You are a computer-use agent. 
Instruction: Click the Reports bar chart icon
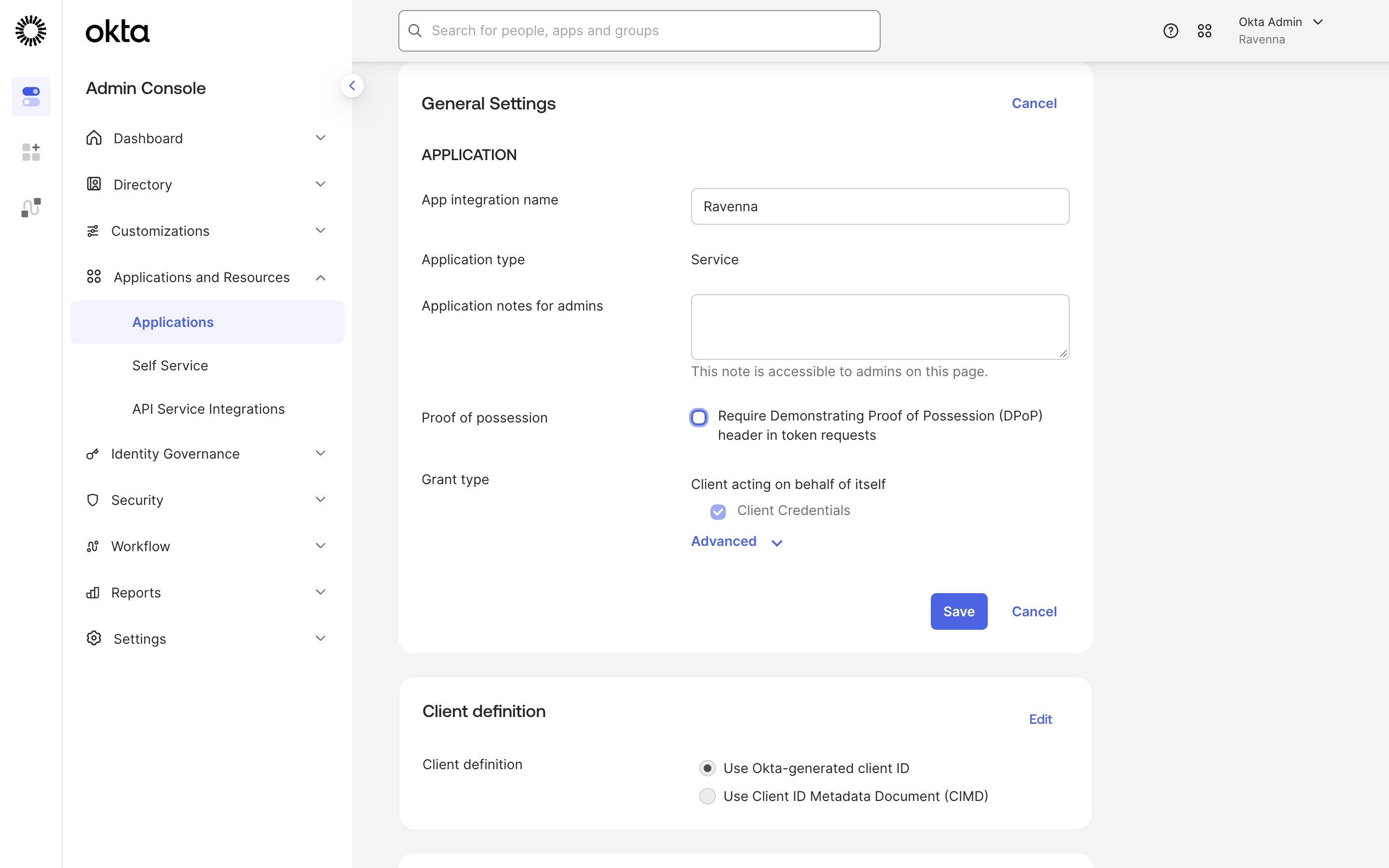(x=93, y=593)
